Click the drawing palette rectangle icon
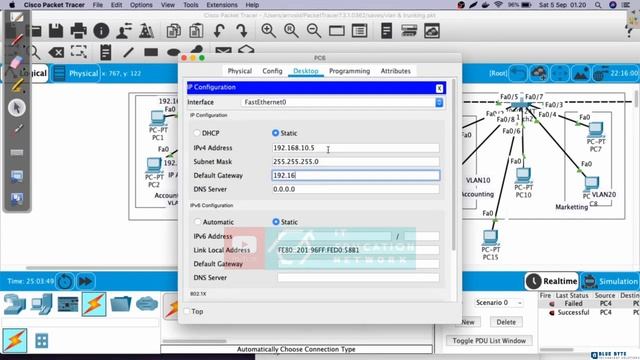This screenshot has height=360, width=640. click(x=337, y=31)
